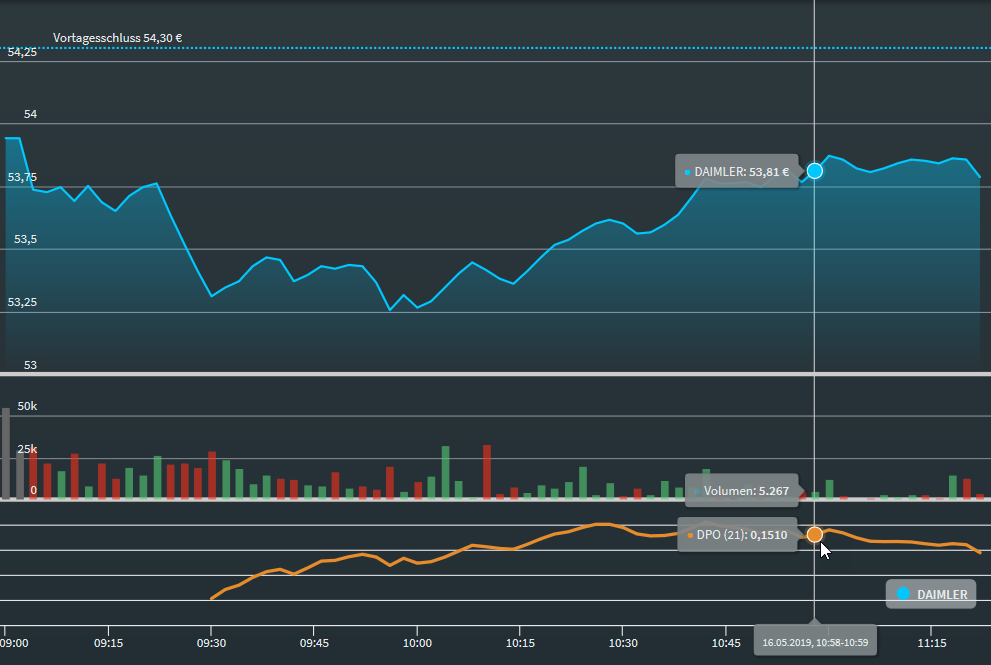Select the 11:15 time axis label
The image size is (991, 665).
point(932,643)
